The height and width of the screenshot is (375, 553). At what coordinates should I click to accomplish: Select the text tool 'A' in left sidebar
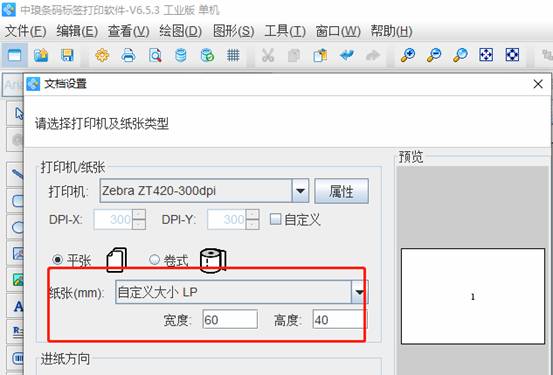click(x=18, y=306)
